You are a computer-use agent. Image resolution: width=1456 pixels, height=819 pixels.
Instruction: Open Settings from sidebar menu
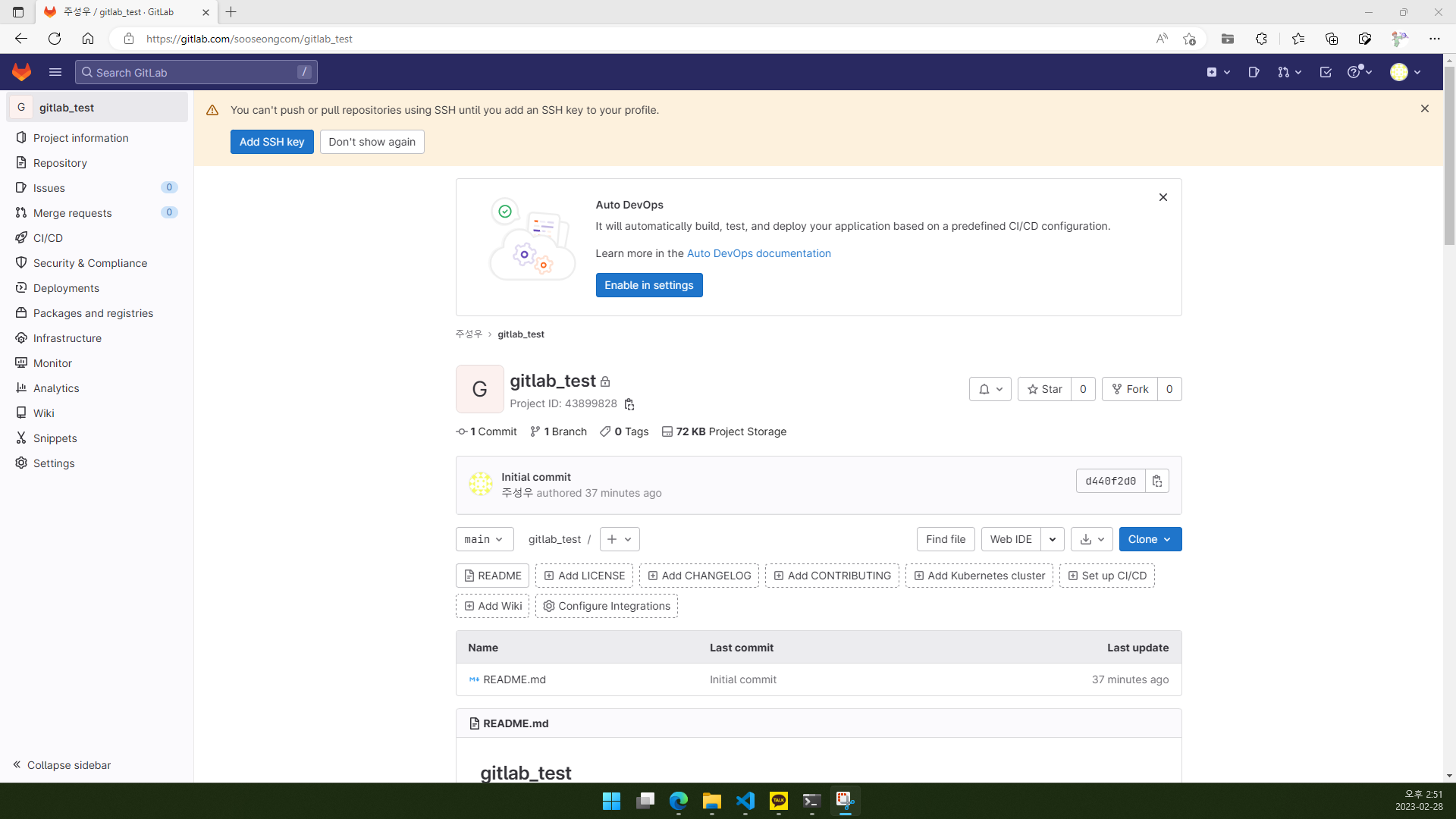[x=54, y=463]
